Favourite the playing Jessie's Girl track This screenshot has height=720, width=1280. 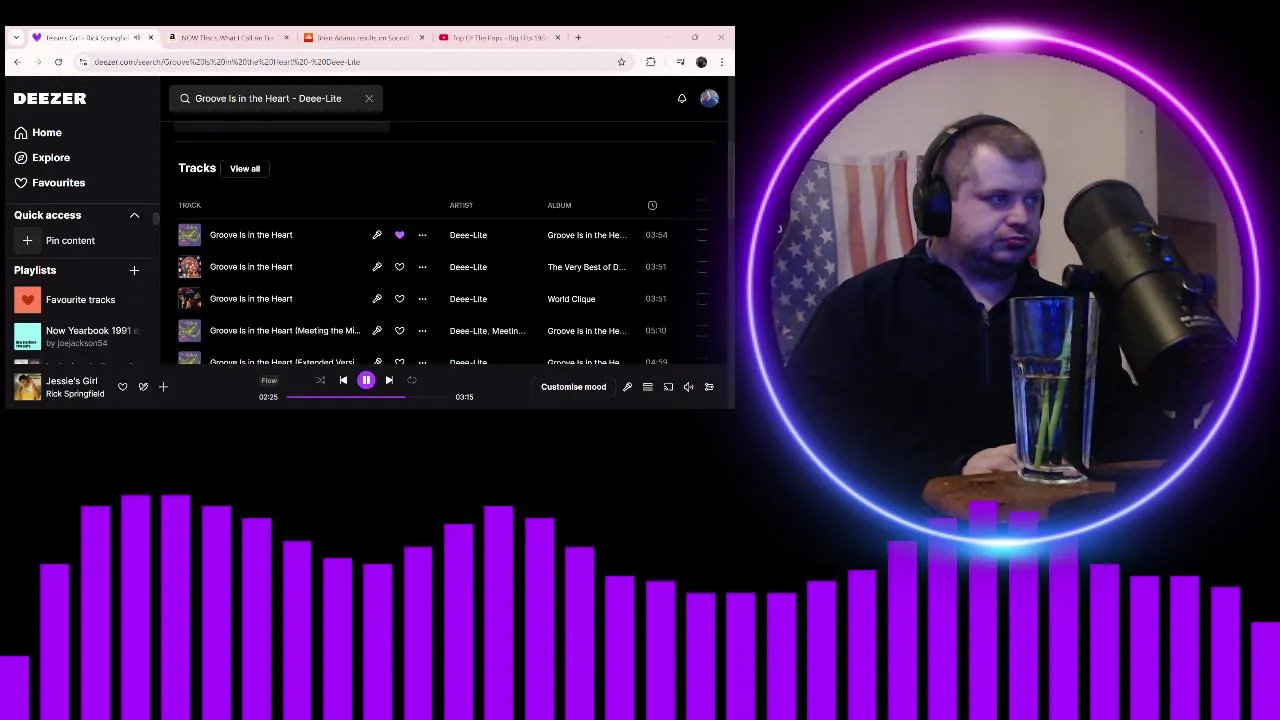click(122, 387)
